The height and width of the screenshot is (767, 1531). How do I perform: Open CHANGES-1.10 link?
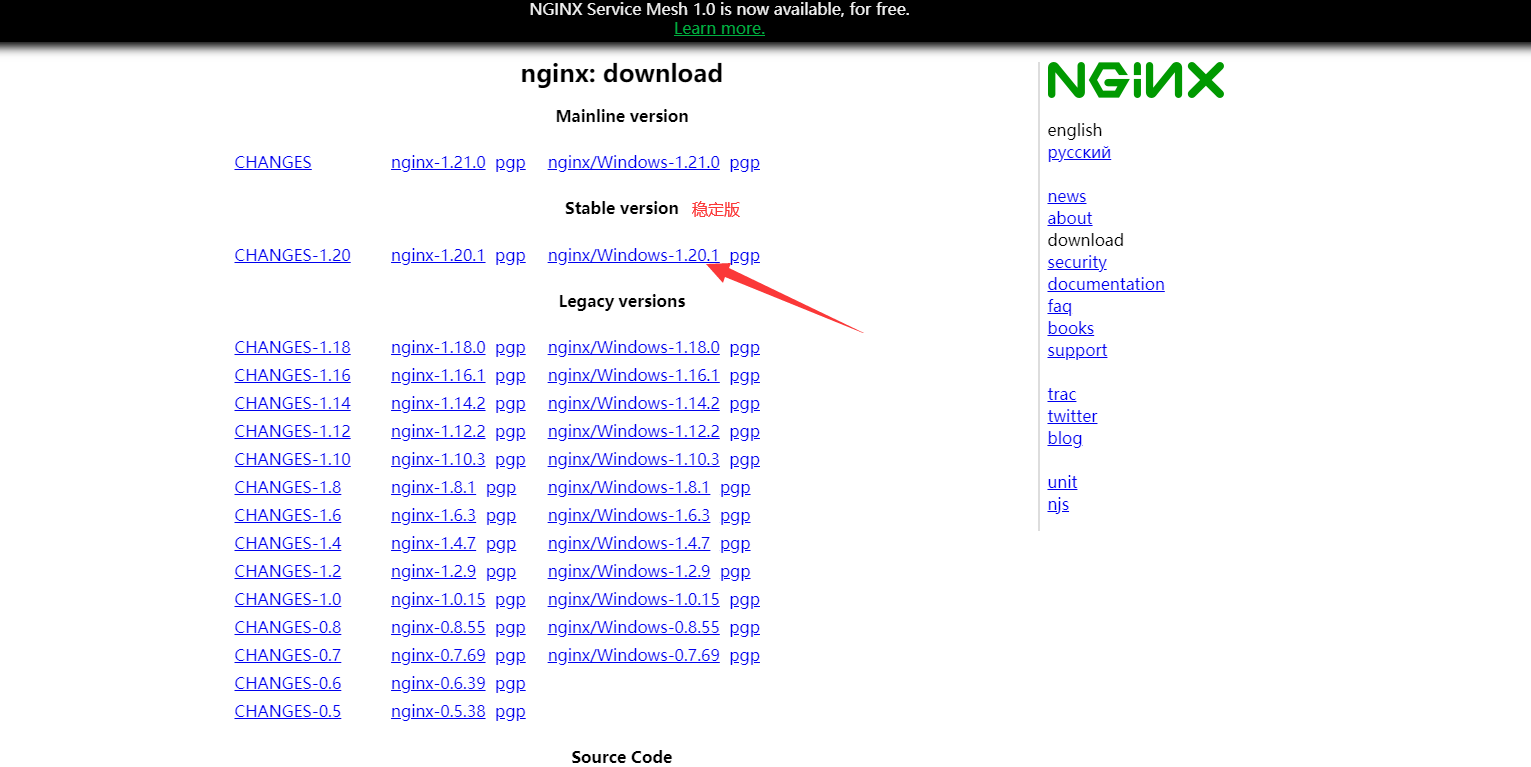tap(292, 459)
